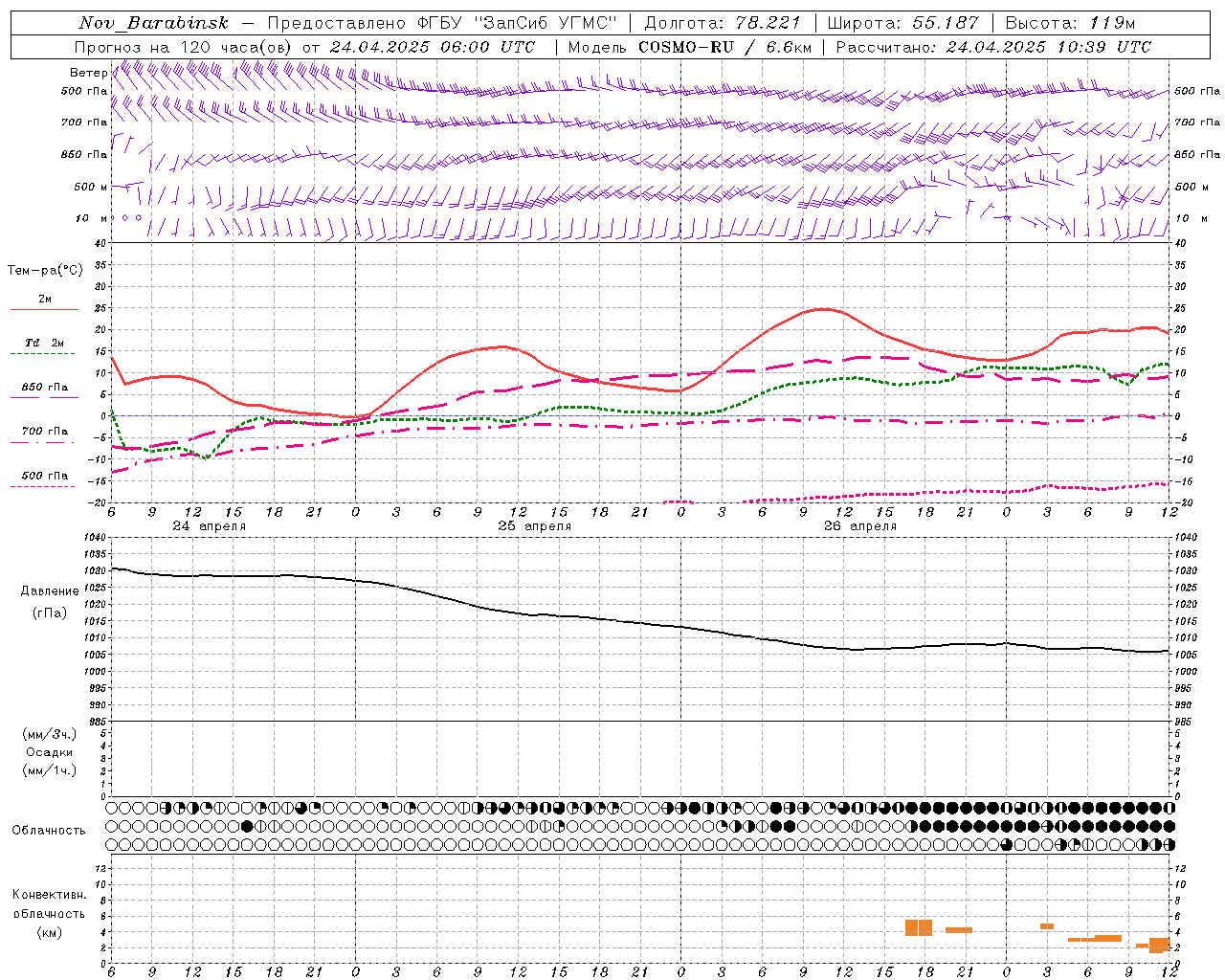This screenshot has height=980, width=1225.
Task: Click the Облачность cloud cover label
Action: [49, 830]
